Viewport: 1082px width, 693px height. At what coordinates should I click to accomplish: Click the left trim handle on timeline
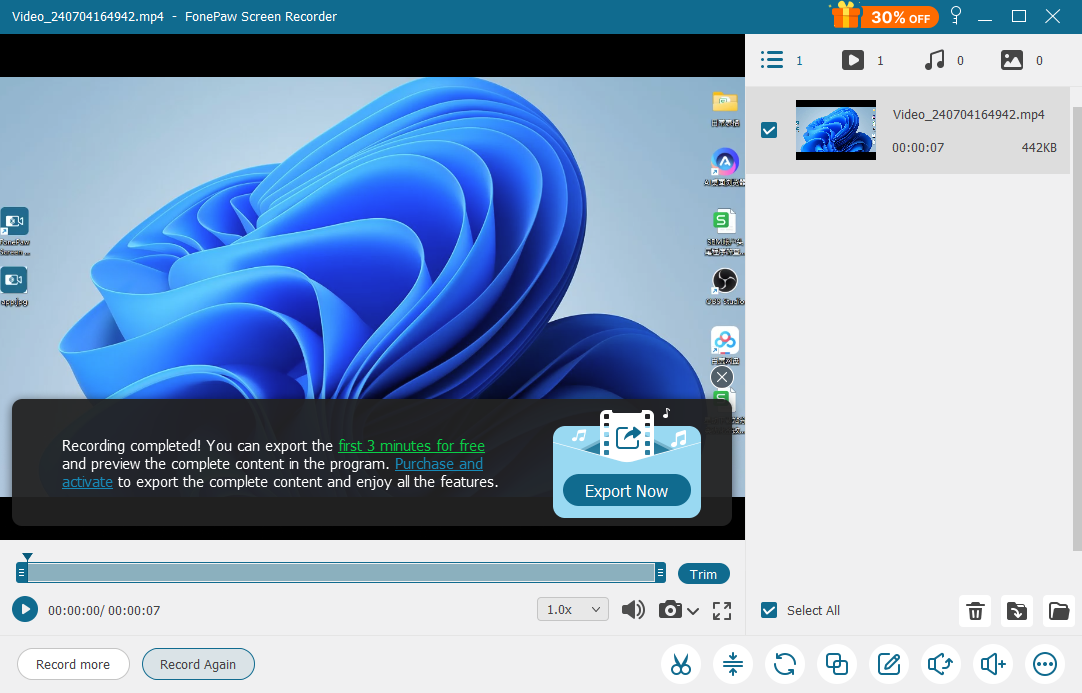(21, 572)
